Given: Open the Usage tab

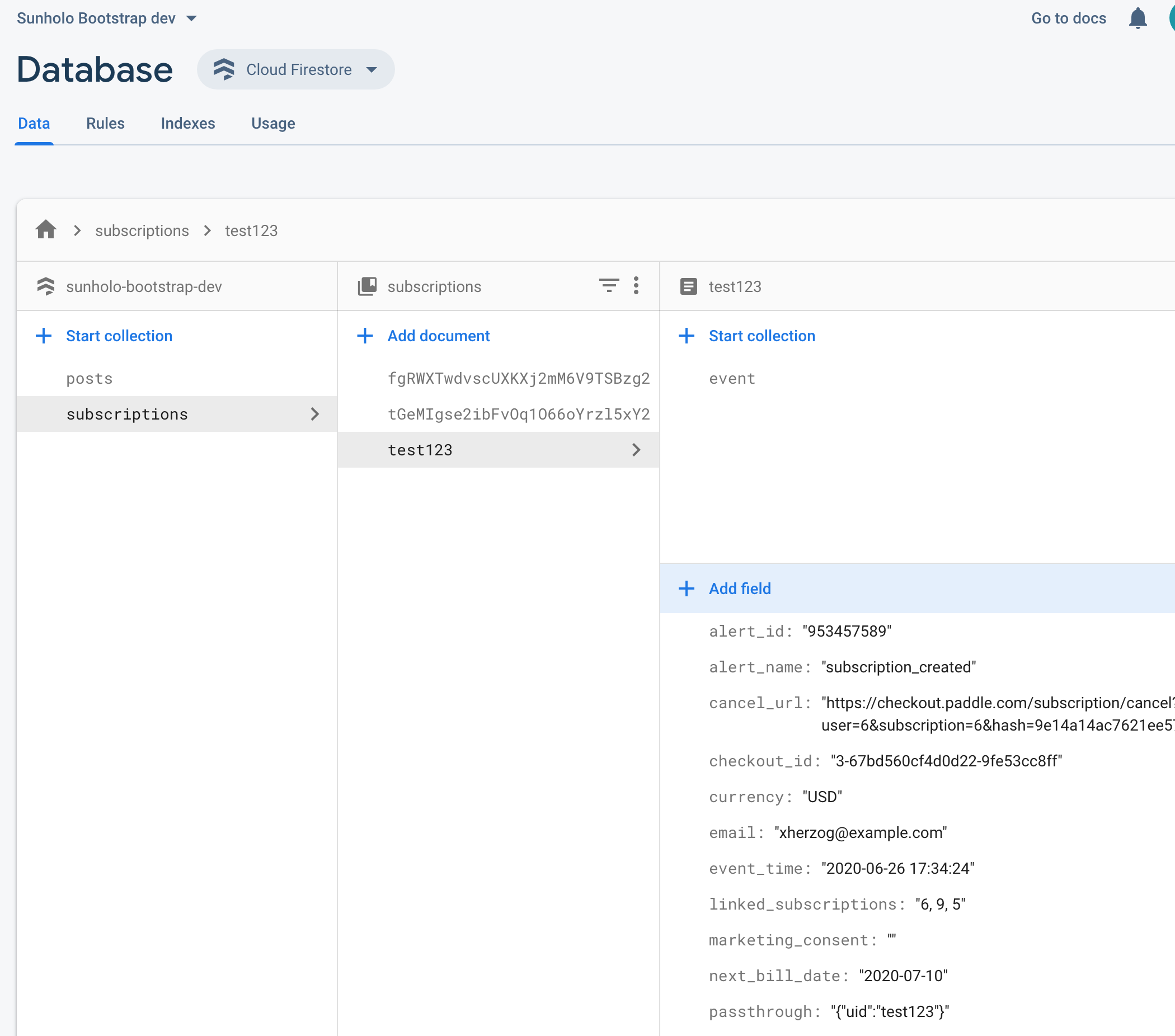Looking at the screenshot, I should [273, 124].
